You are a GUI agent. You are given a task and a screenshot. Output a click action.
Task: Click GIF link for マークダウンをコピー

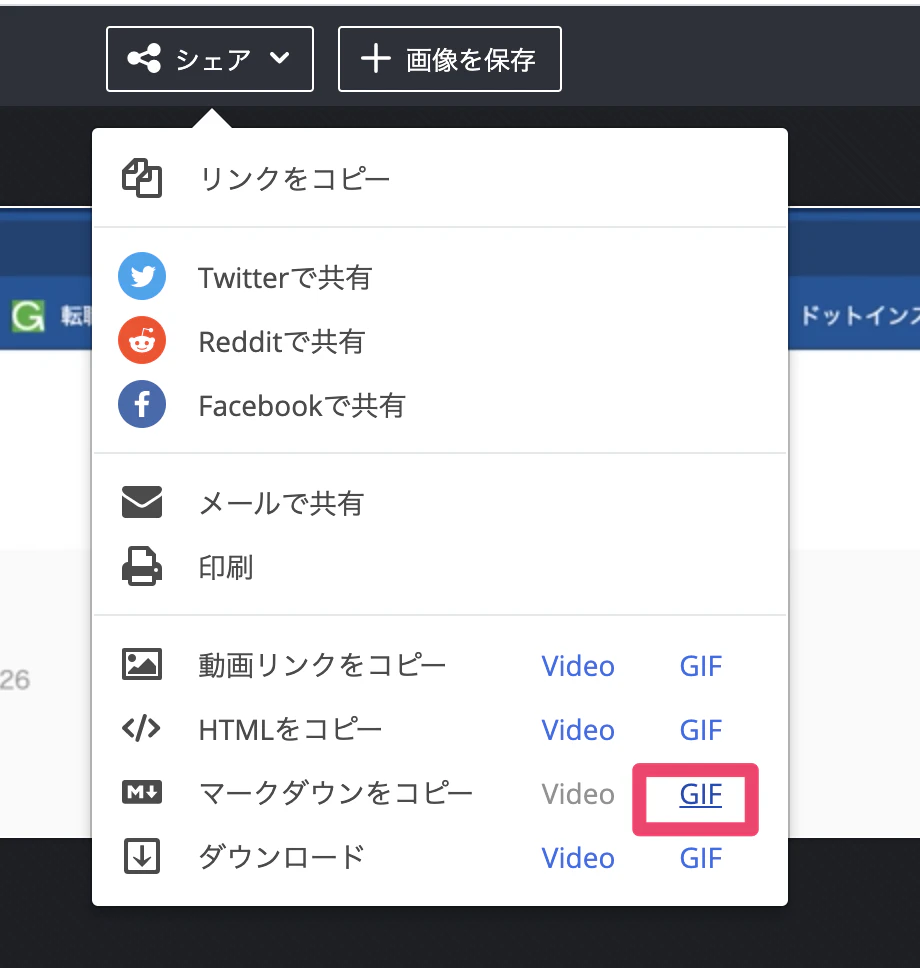701,795
